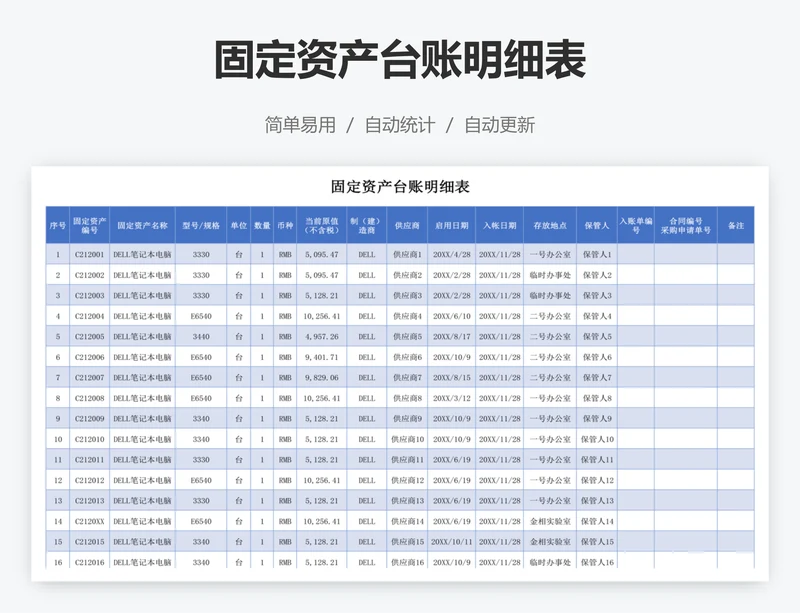
Task: Click original value cell 9,829.06
Action: coord(322,378)
